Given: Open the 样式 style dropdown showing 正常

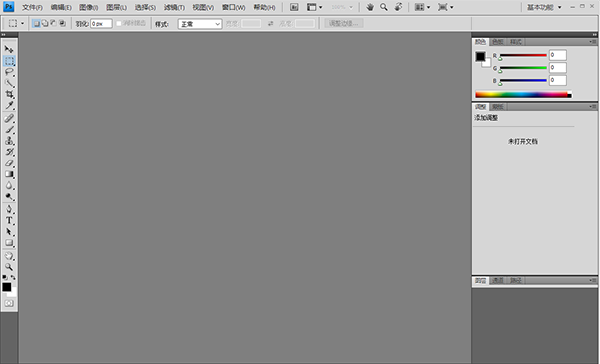Looking at the screenshot, I should click(x=200, y=24).
